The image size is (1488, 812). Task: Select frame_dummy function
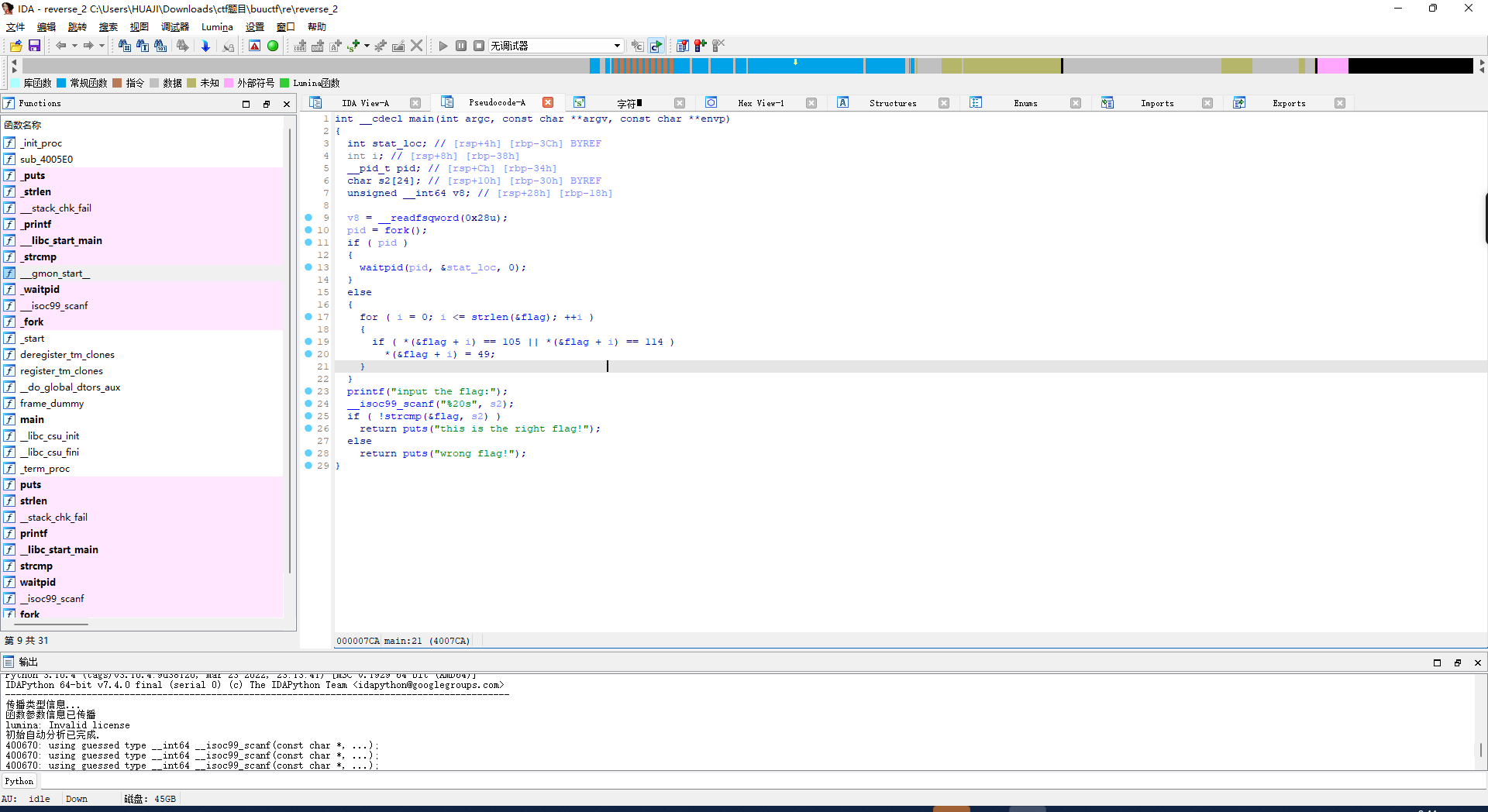[143, 403]
